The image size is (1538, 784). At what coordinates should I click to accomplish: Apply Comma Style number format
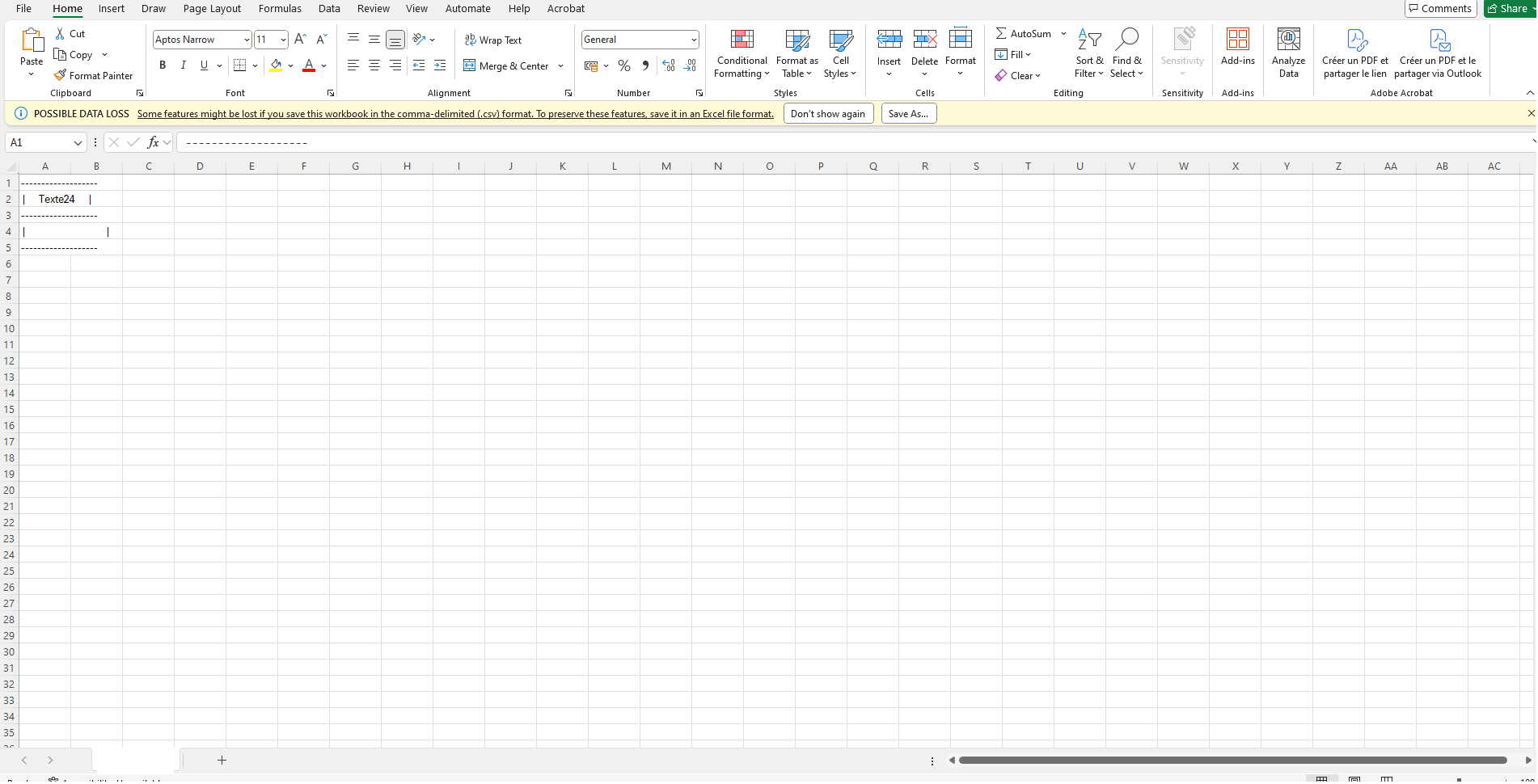(645, 65)
